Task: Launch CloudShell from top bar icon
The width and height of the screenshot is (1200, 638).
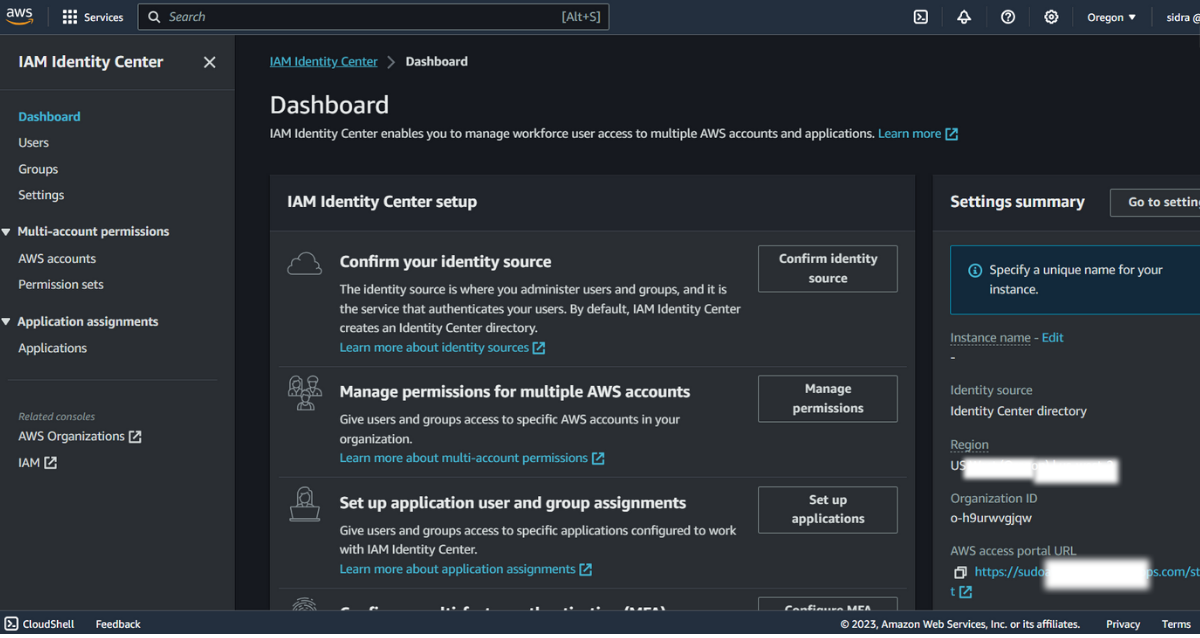Action: coord(921,17)
